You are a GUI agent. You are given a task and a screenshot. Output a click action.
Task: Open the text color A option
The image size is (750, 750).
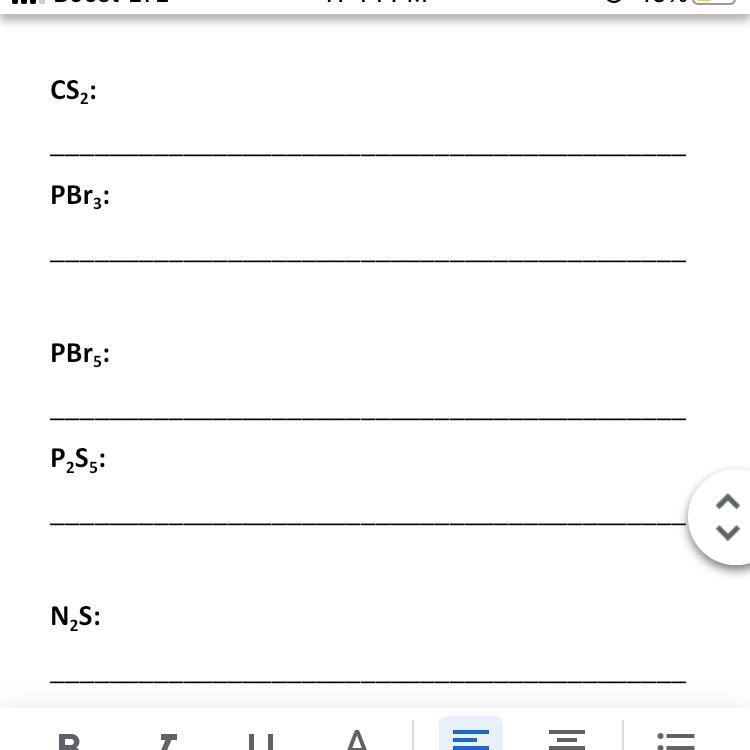(x=357, y=740)
